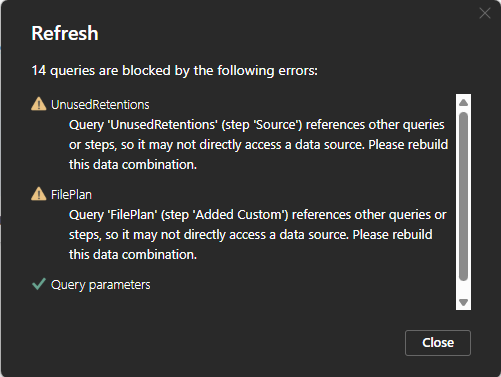The width and height of the screenshot is (501, 377).
Task: Select the FilePlan query name
Action: [x=71, y=195]
